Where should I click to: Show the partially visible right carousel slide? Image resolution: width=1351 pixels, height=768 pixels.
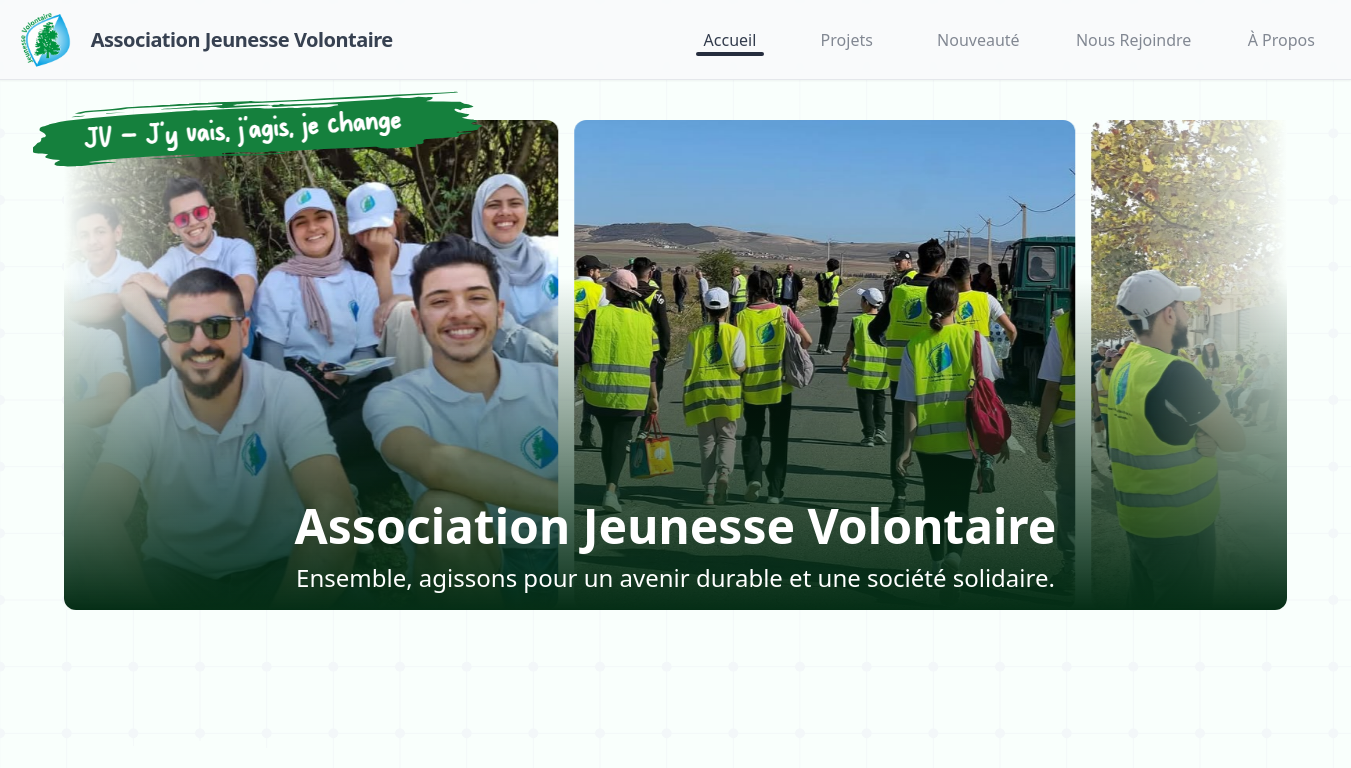click(1189, 365)
